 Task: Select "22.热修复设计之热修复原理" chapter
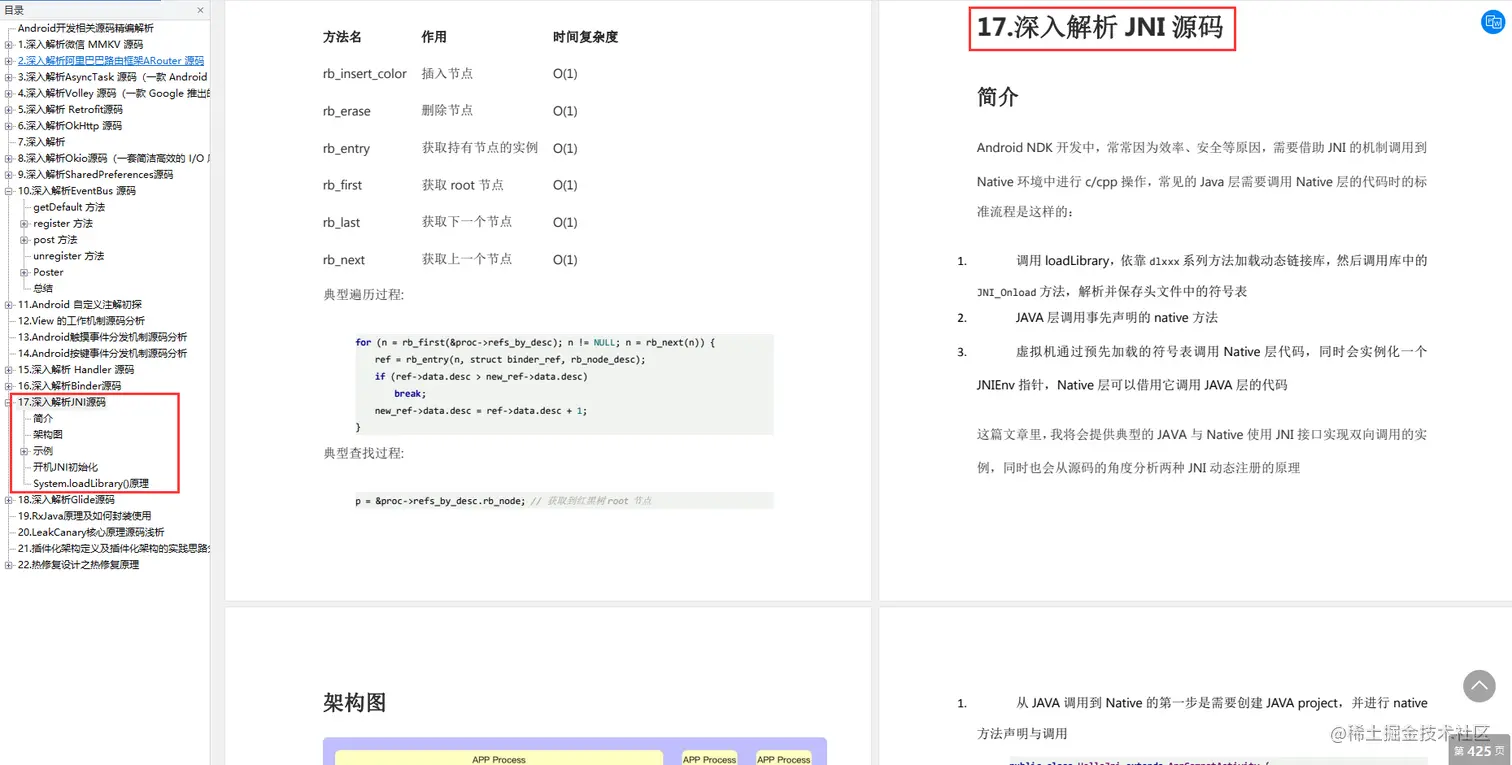tap(76, 564)
